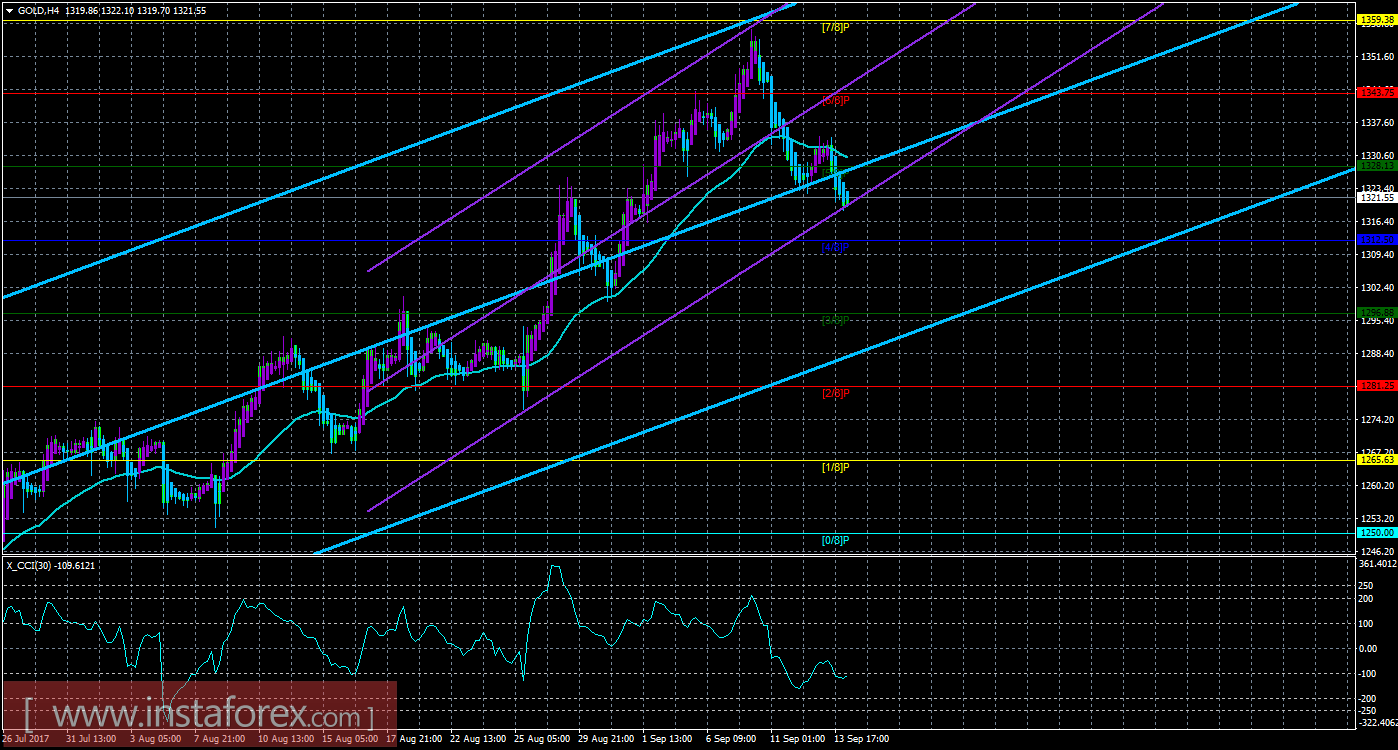
Task: Click the 1351.60 price axis value
Action: (1377, 57)
